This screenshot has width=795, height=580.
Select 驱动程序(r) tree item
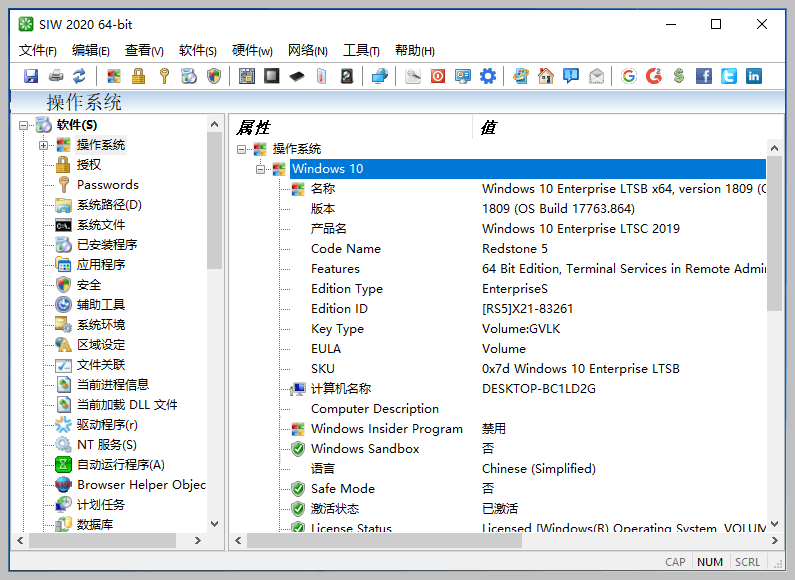click(x=107, y=425)
